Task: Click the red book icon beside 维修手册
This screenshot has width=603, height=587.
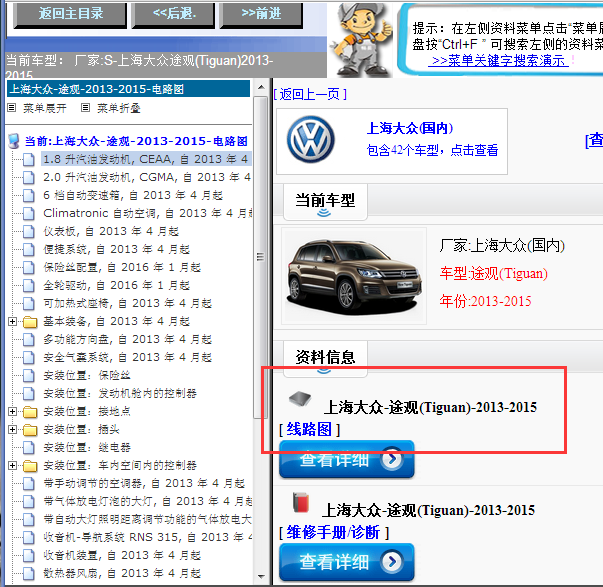Action: (301, 502)
